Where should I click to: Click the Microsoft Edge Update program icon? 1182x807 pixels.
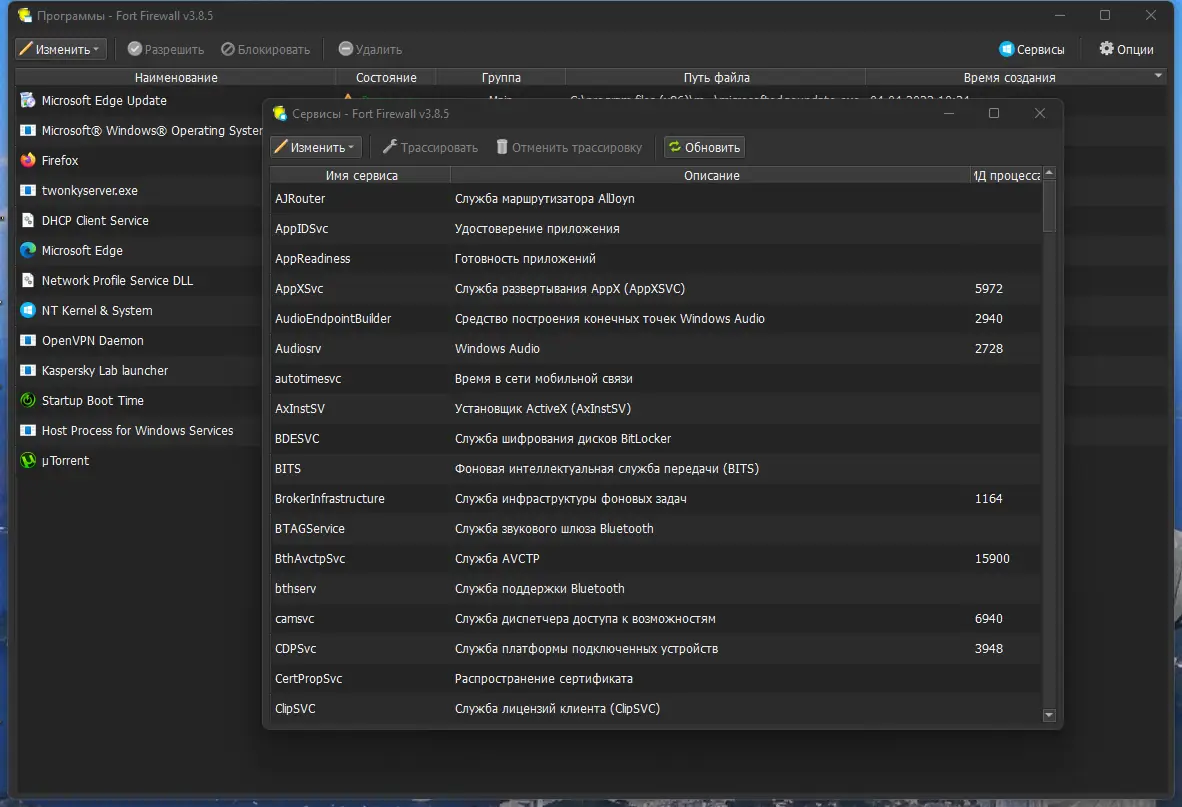28,100
